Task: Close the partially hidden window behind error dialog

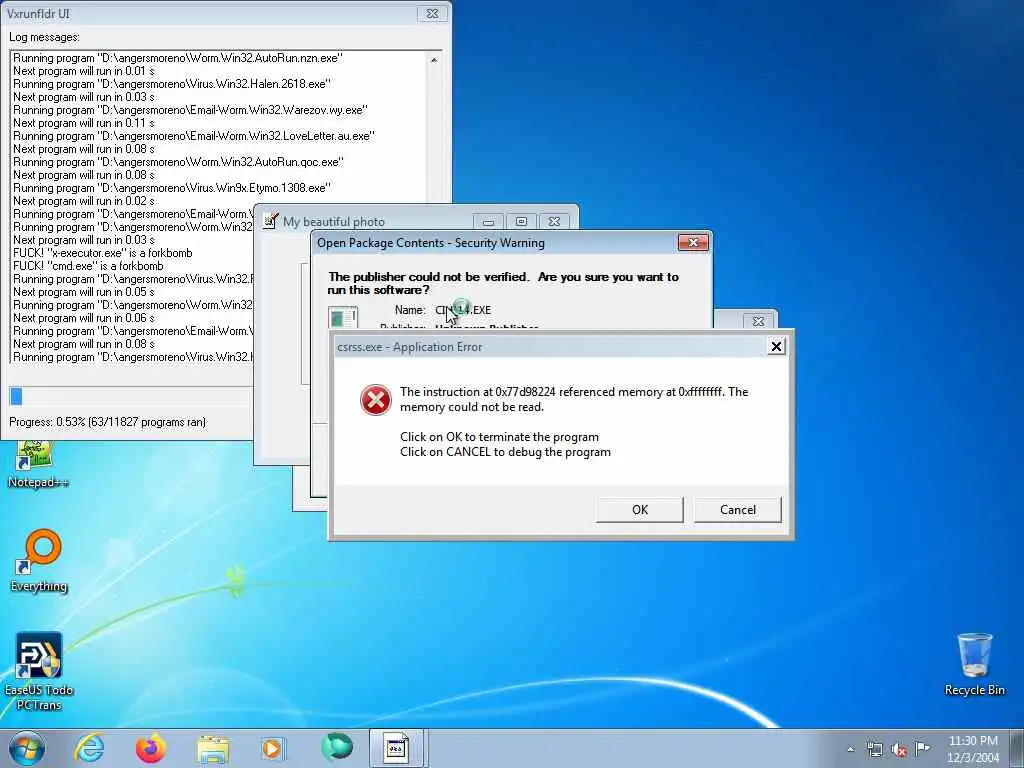Action: pyautogui.click(x=758, y=321)
